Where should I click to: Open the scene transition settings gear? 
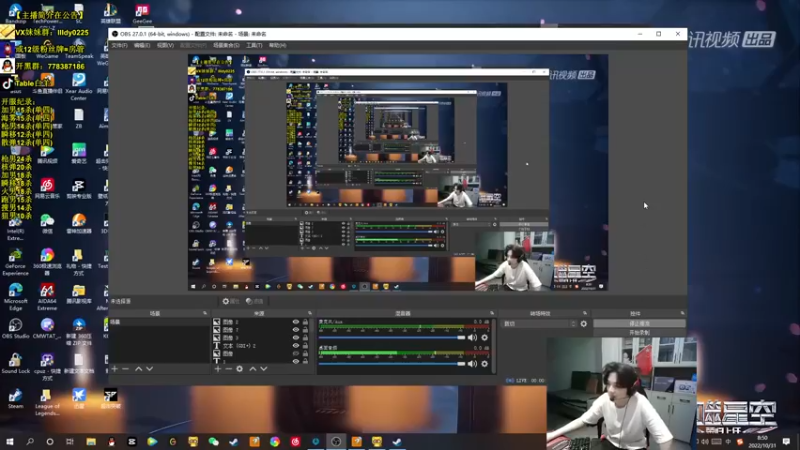point(584,323)
